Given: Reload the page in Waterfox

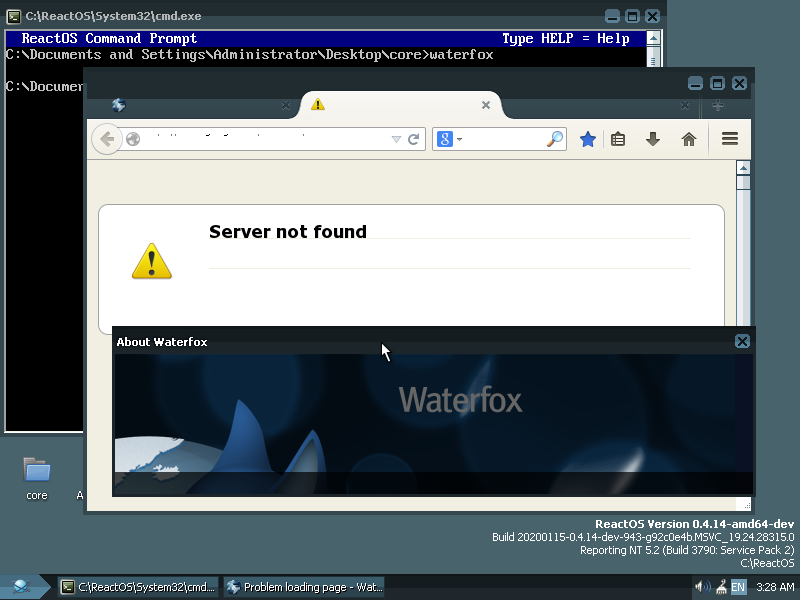Looking at the screenshot, I should [x=414, y=139].
